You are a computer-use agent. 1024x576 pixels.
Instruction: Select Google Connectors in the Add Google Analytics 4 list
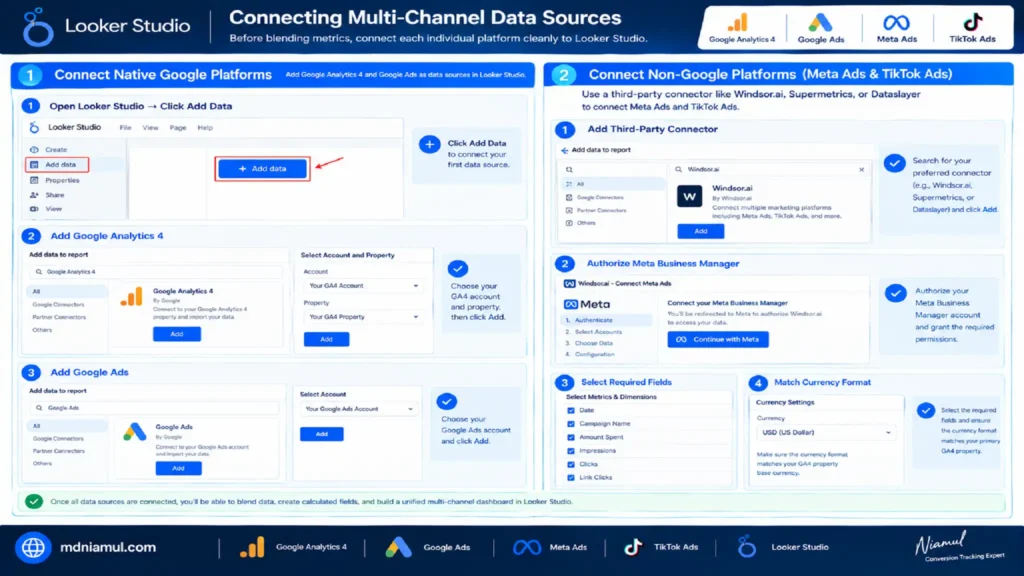pyautogui.click(x=58, y=304)
